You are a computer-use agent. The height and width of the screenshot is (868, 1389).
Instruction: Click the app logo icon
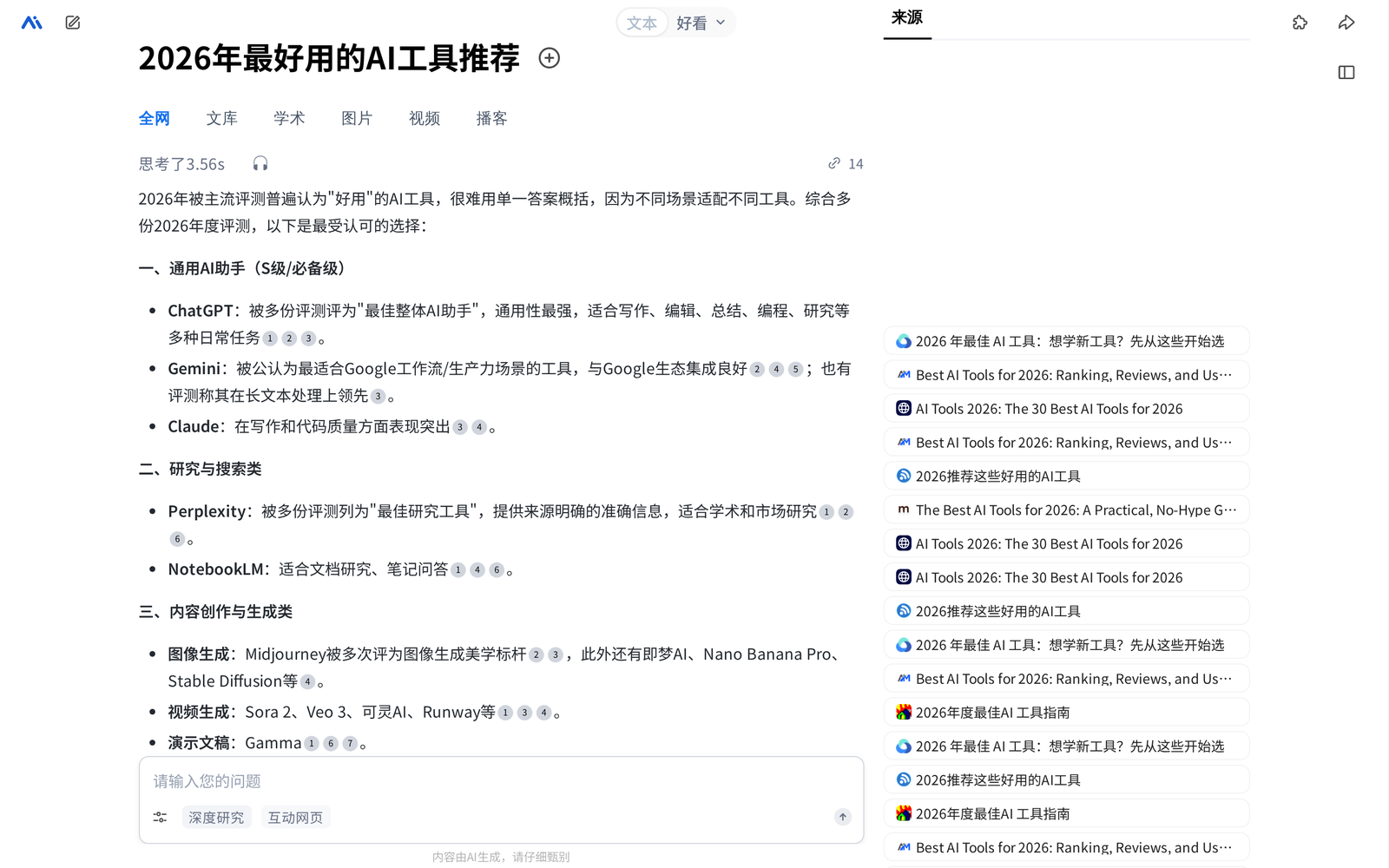tap(32, 23)
